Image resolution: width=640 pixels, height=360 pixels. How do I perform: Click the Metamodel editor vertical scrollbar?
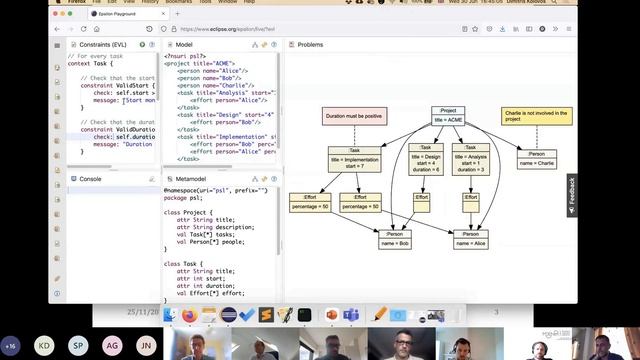[279, 222]
